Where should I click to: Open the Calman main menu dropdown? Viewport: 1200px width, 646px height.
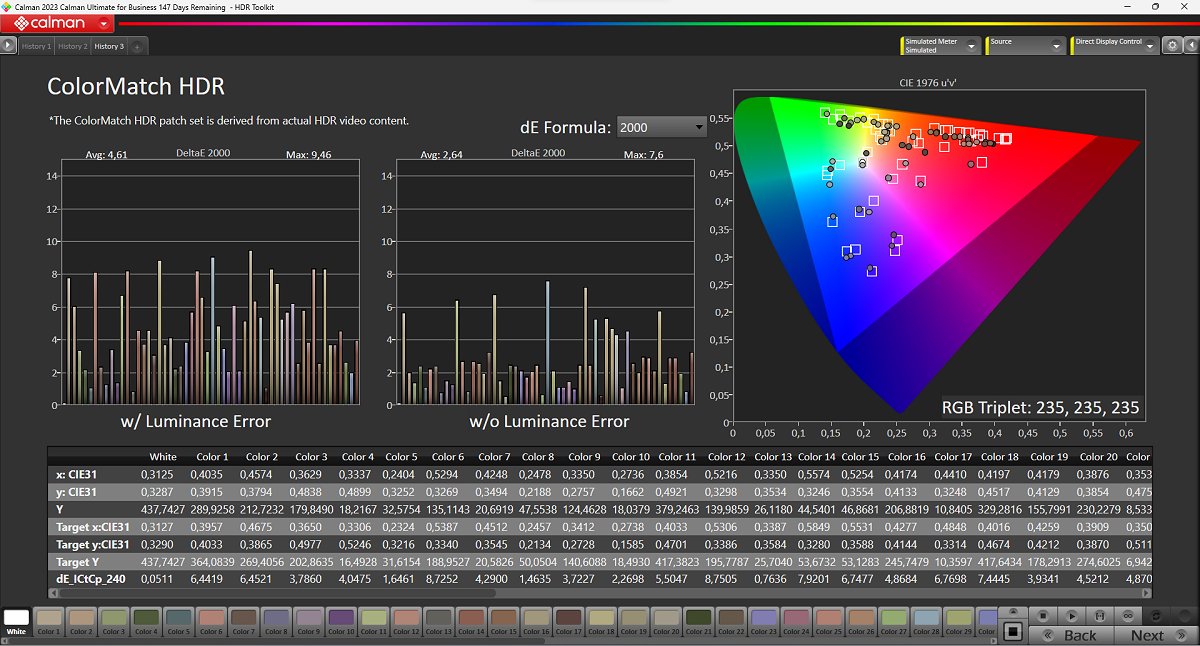click(105, 23)
